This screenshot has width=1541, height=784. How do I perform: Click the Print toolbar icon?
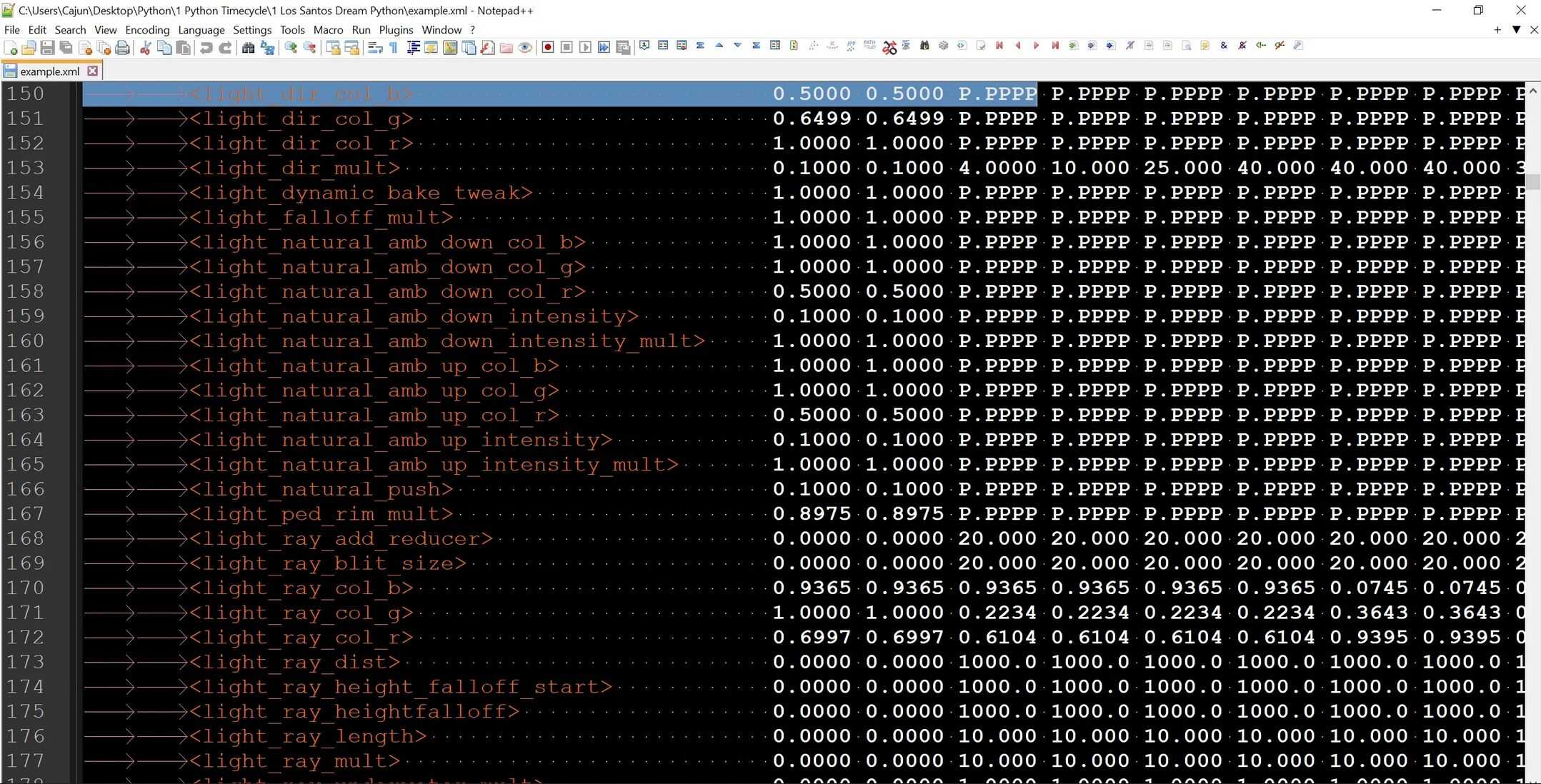click(x=122, y=48)
